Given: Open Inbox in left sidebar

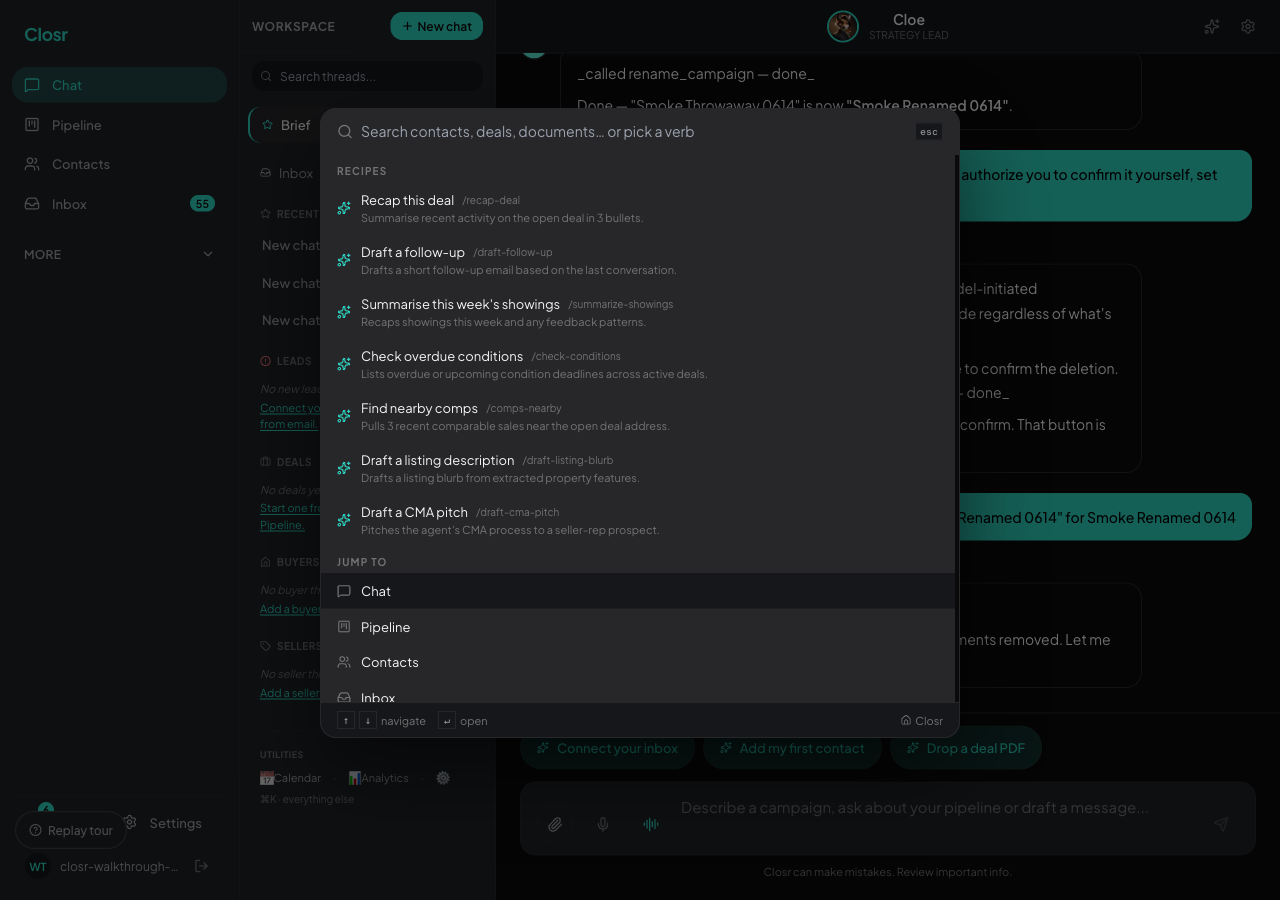Looking at the screenshot, I should [120, 204].
